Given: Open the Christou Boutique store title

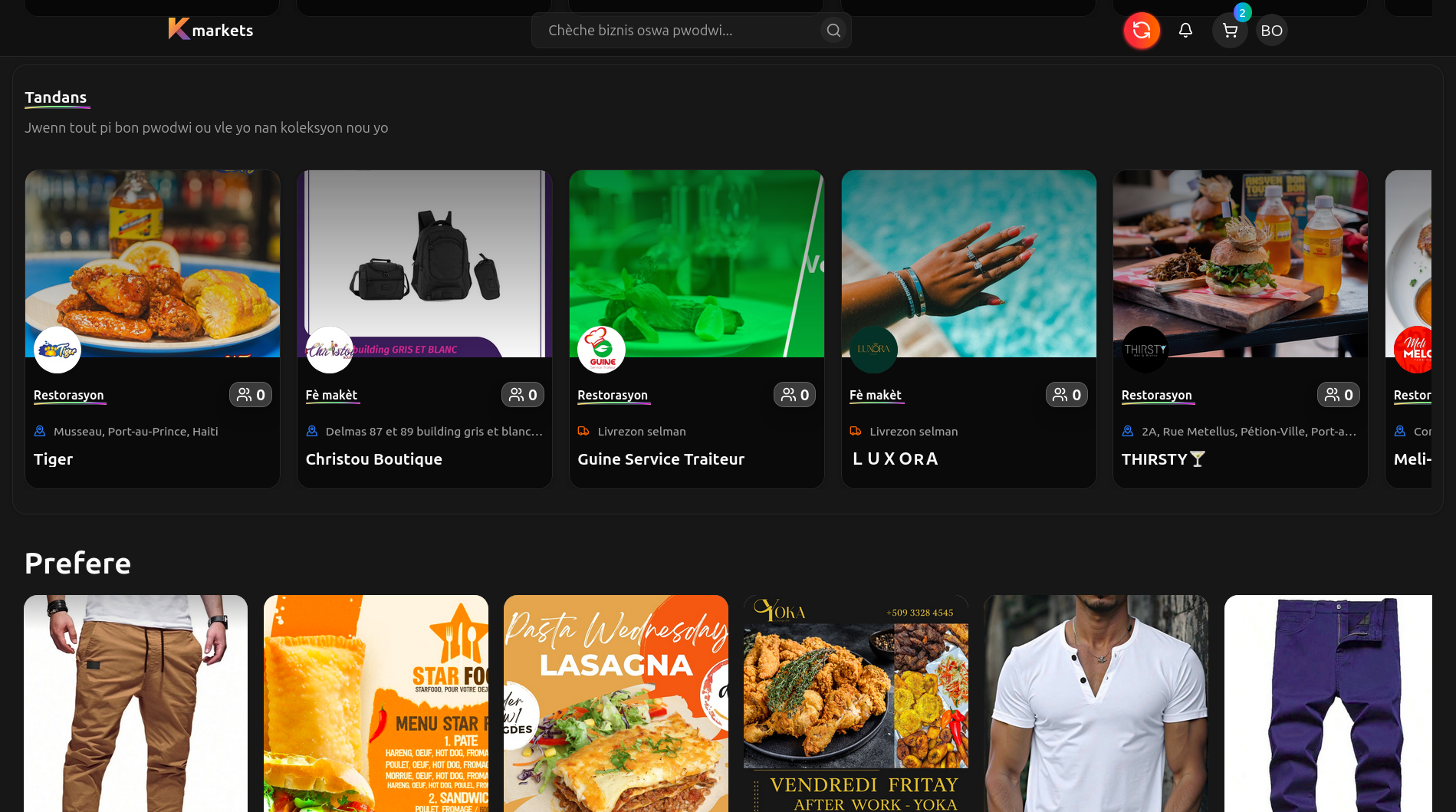Looking at the screenshot, I should pyautogui.click(x=374, y=459).
